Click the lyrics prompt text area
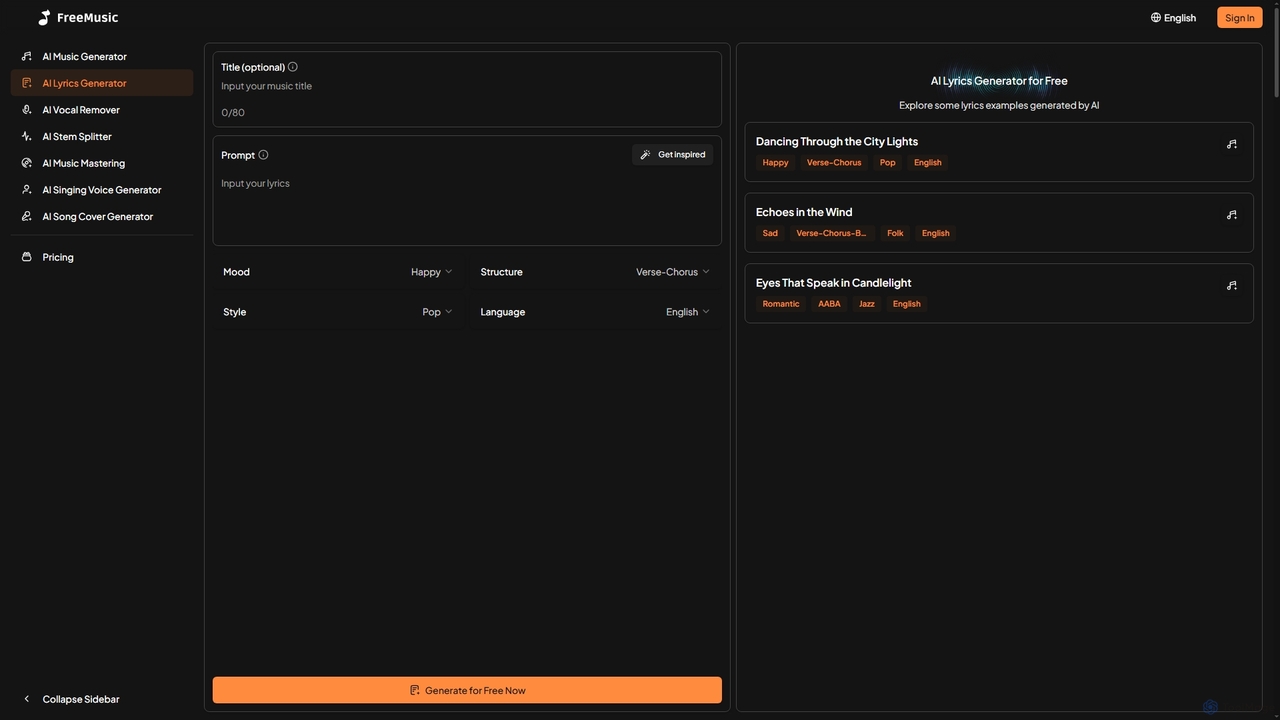This screenshot has height=720, width=1280. [467, 206]
